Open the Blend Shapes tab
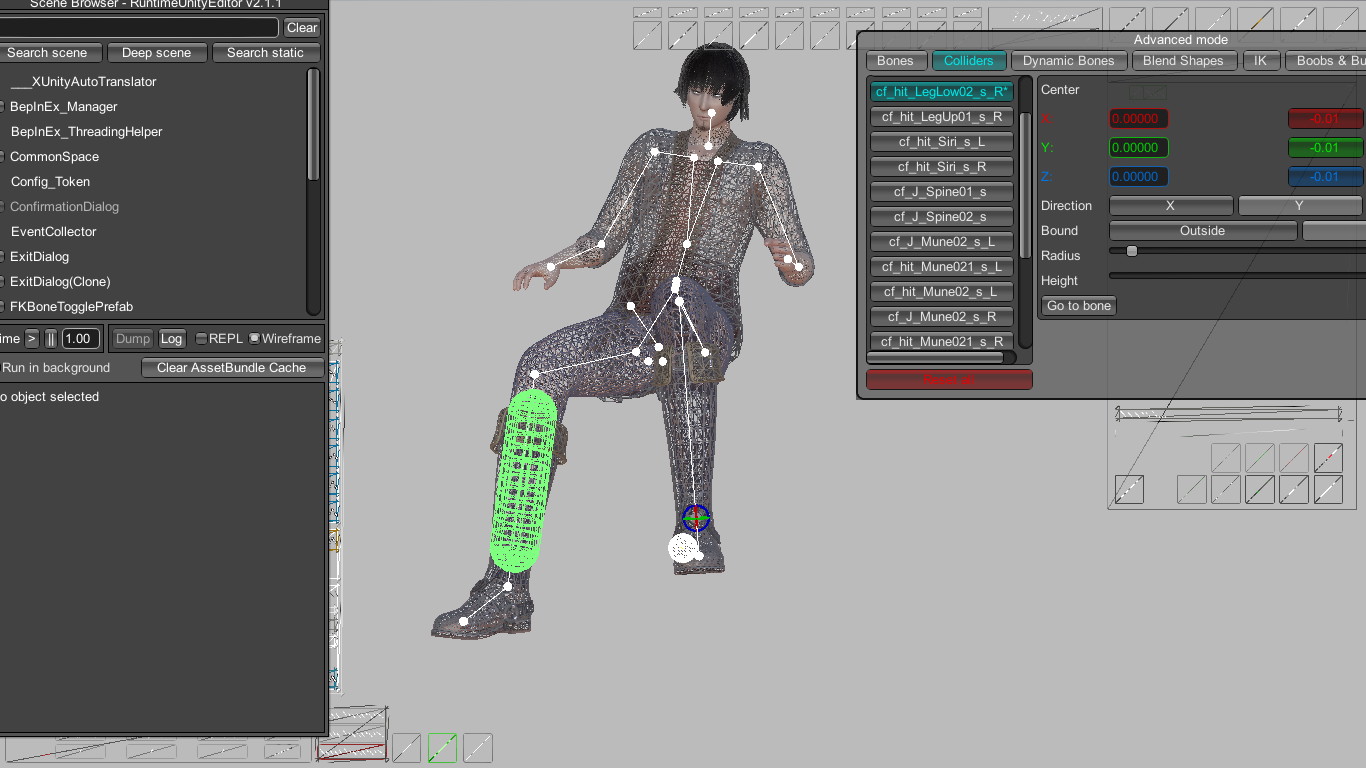This screenshot has width=1366, height=768. click(x=1183, y=61)
